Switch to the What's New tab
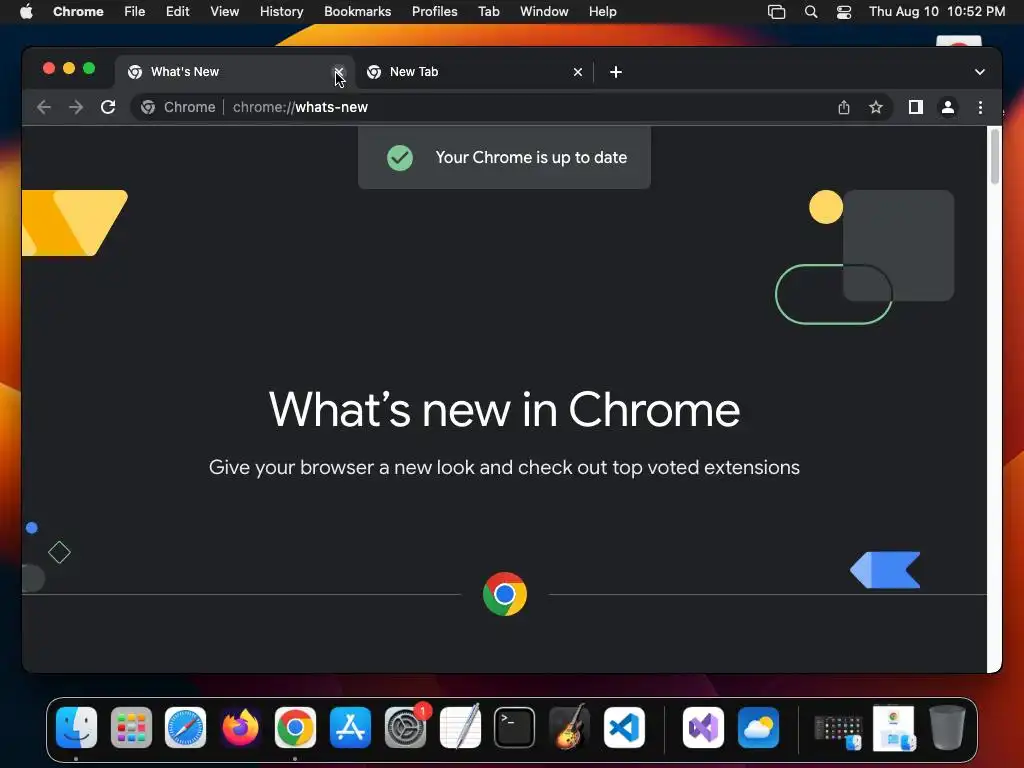Screen dimensions: 1024x768 click(x=235, y=72)
